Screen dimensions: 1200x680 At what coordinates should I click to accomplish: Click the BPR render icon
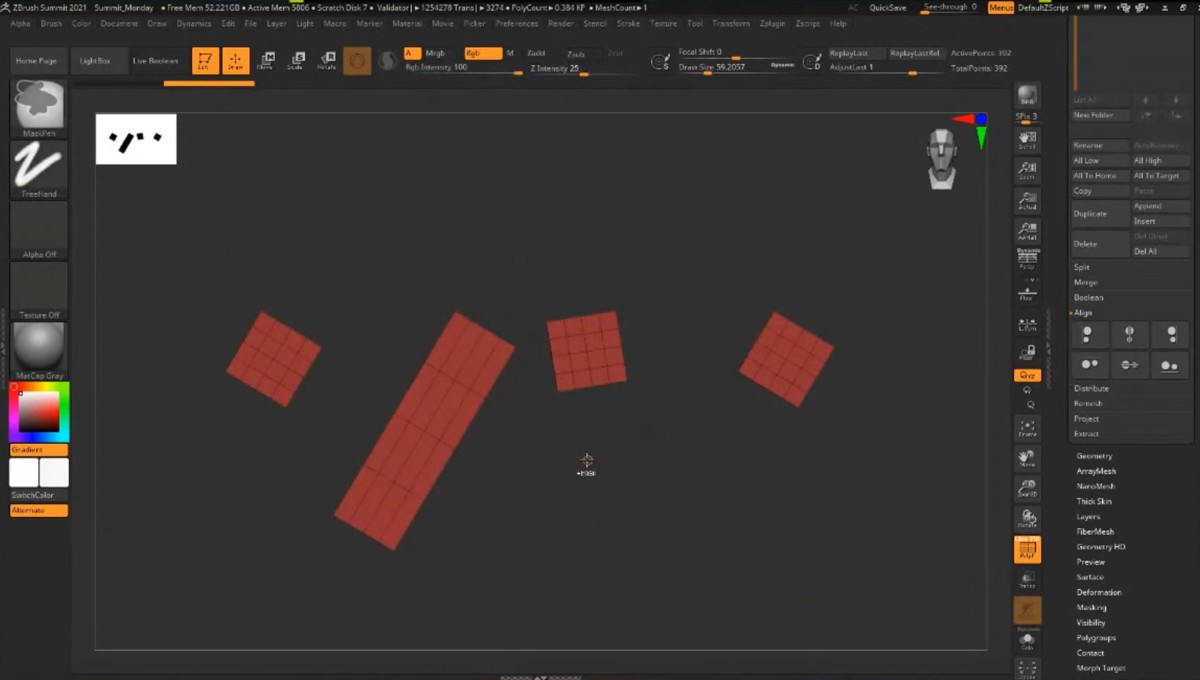(1027, 96)
